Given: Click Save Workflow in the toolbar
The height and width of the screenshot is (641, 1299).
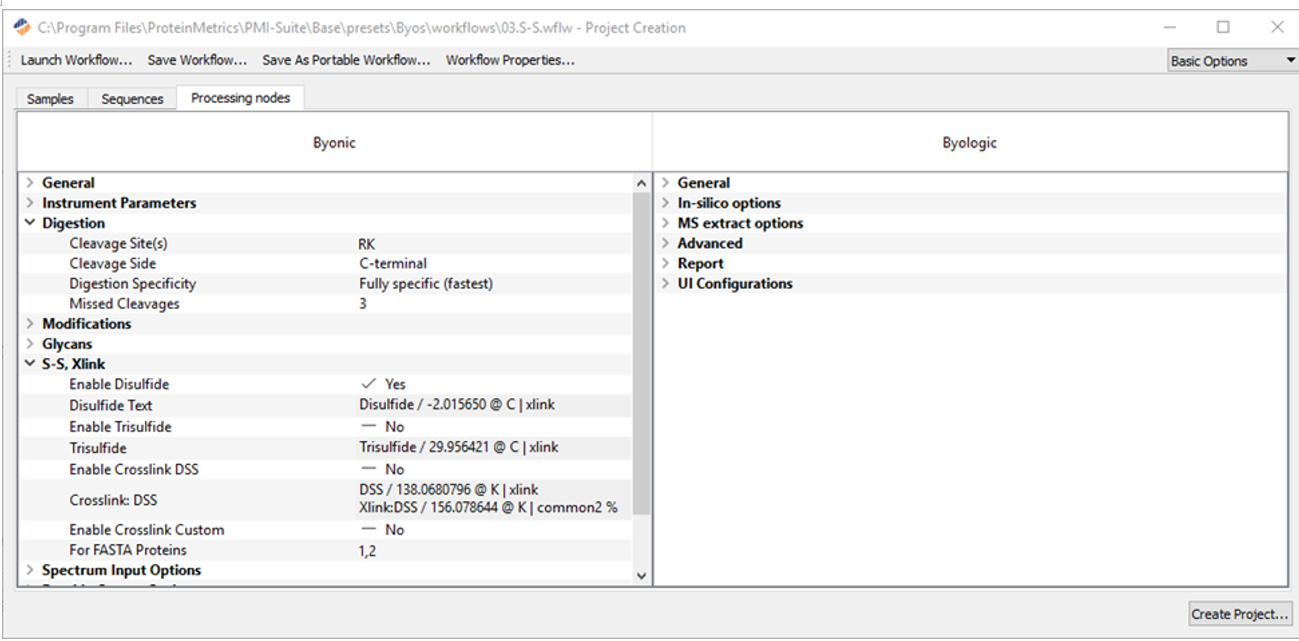Looking at the screenshot, I should click(x=197, y=60).
